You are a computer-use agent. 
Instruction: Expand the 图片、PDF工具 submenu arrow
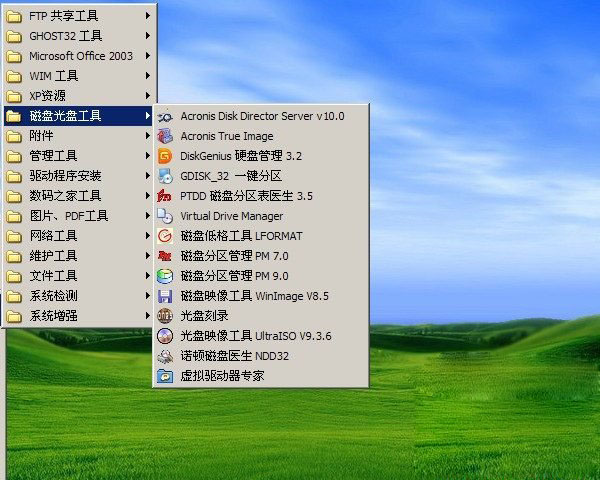click(148, 216)
